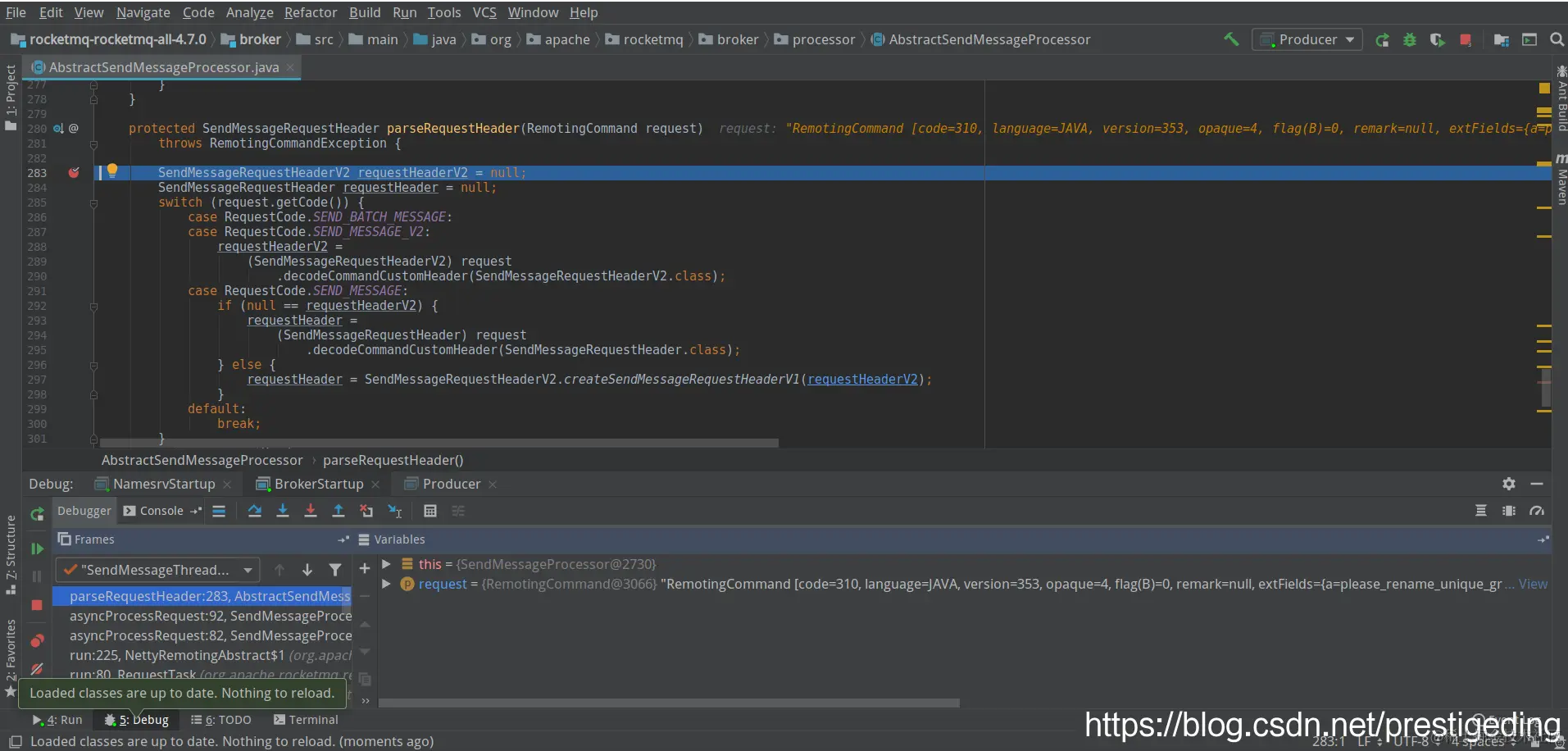Collapse the switch block fold on line 285
This screenshot has height=751, width=1568.
(x=93, y=203)
